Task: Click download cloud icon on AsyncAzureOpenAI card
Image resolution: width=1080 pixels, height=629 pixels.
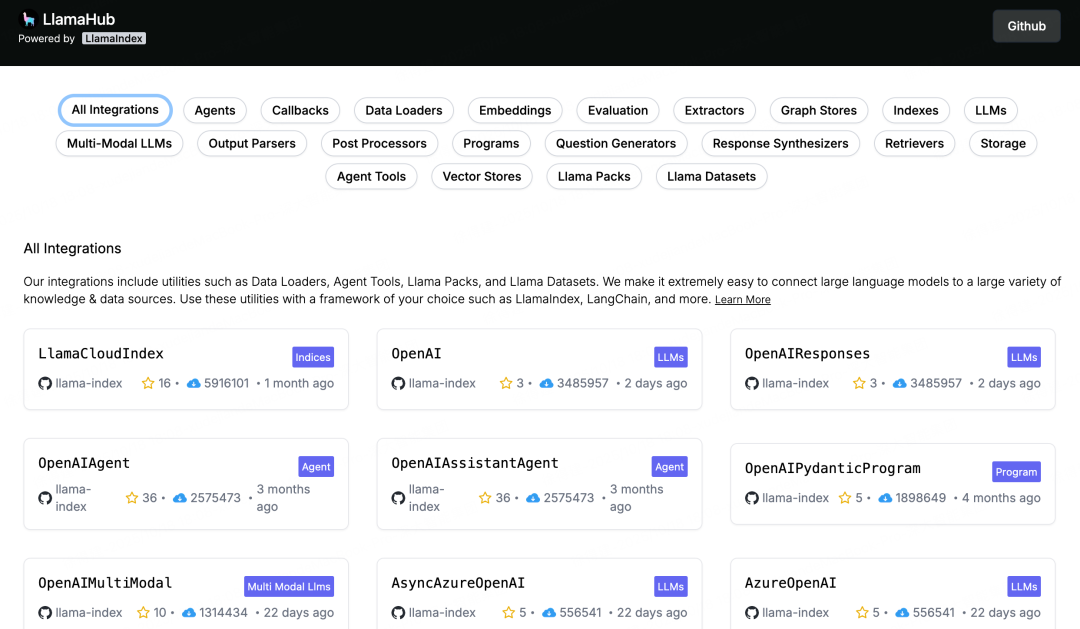Action: [549, 612]
